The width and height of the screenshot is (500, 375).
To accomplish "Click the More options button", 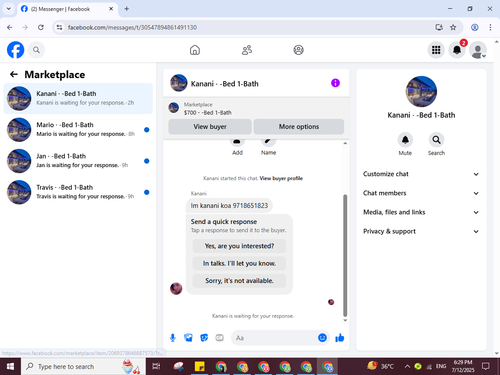I will pyautogui.click(x=299, y=127).
